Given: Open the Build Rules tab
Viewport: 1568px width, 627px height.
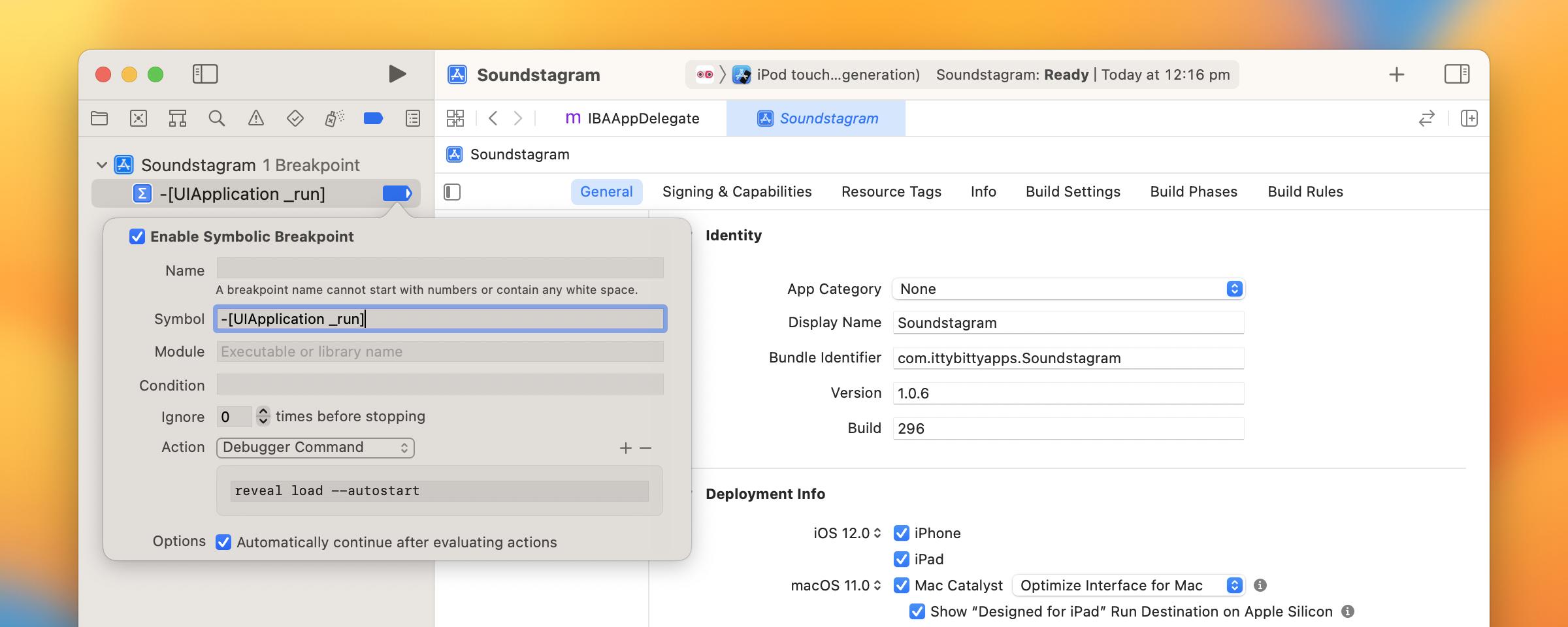Looking at the screenshot, I should [x=1305, y=192].
